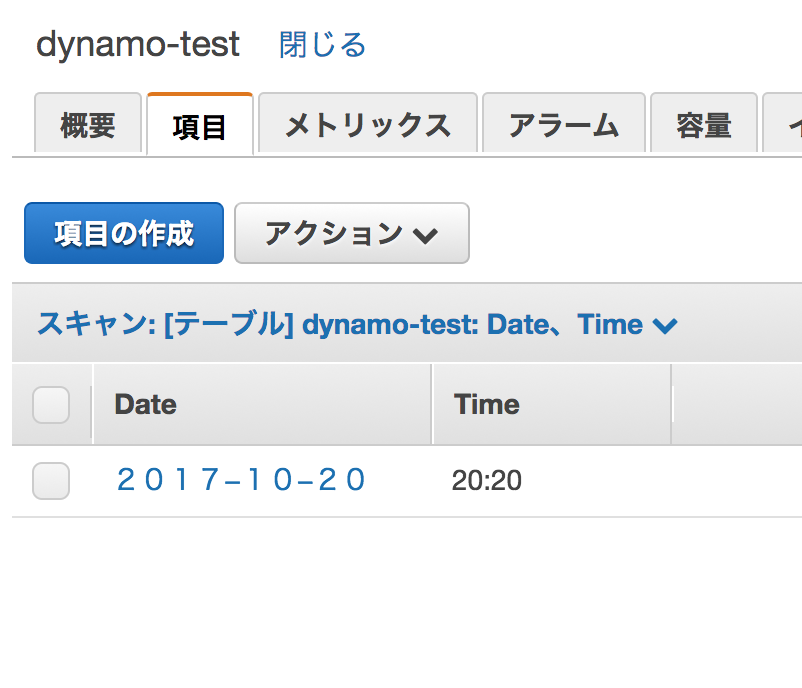Open the 2017-10-20 item link
The height and width of the screenshot is (688, 802).
(241, 480)
